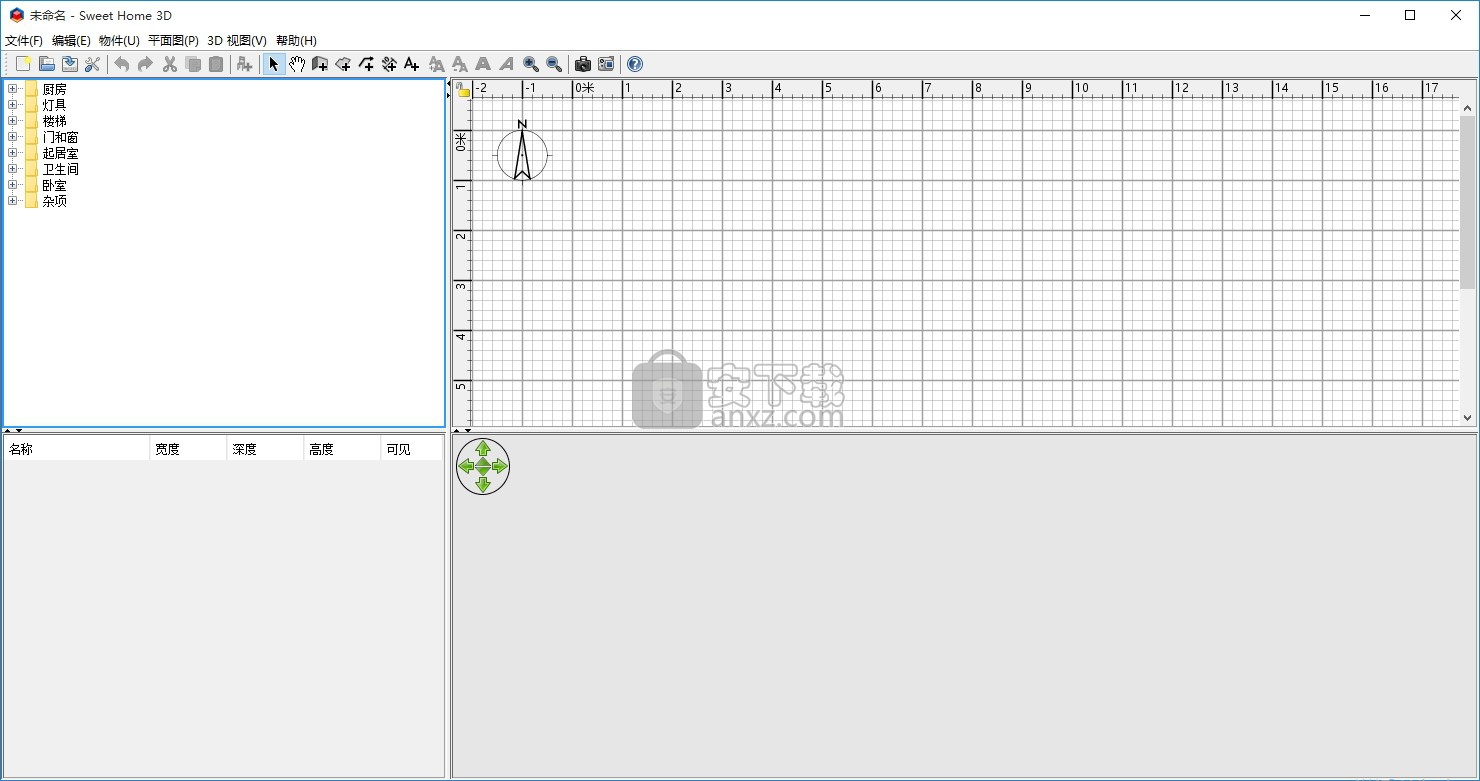The width and height of the screenshot is (1480, 781).
Task: Click the Copy icon in the toolbar
Action: pos(193,64)
